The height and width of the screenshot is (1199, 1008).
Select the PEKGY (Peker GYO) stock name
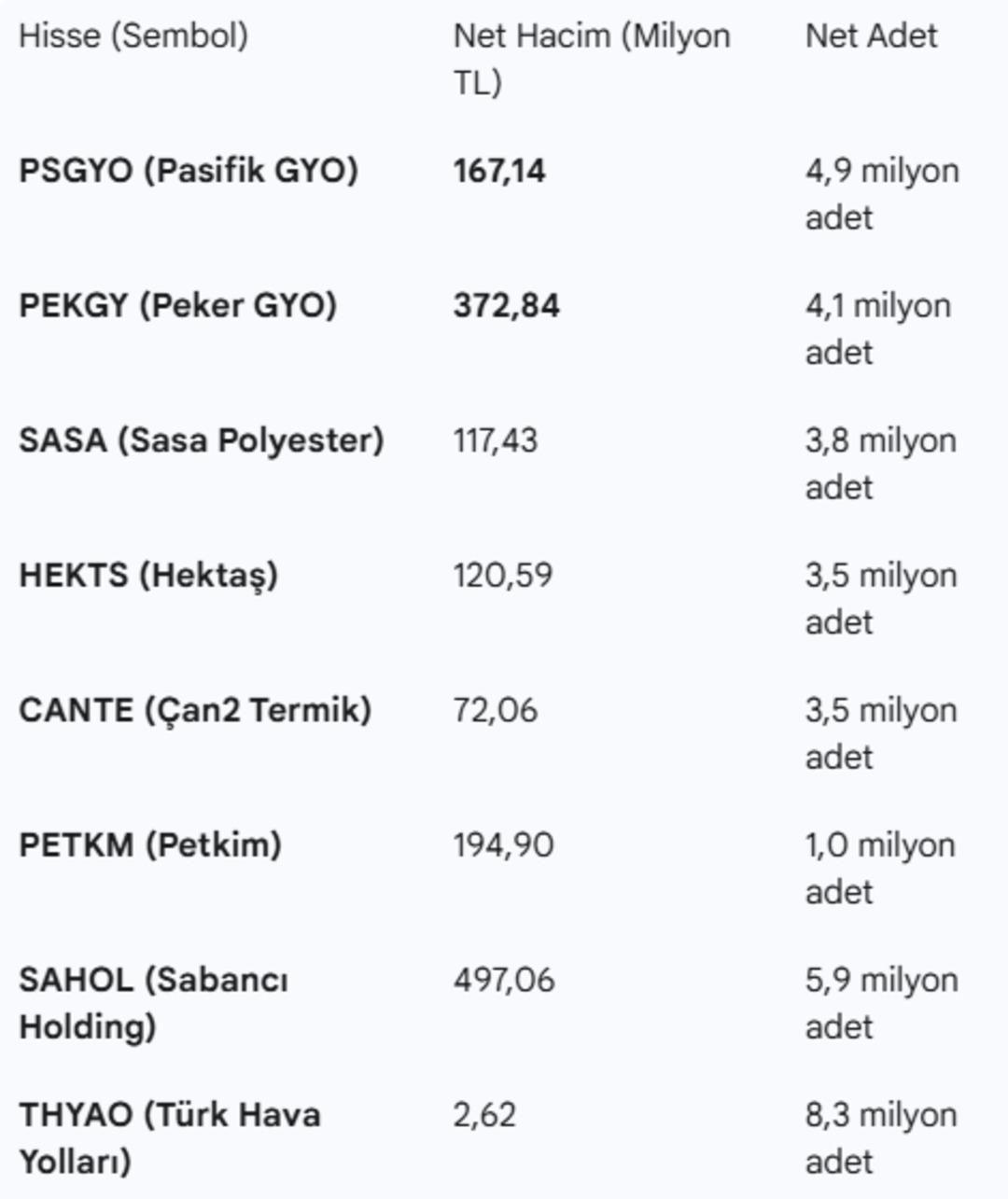click(177, 306)
